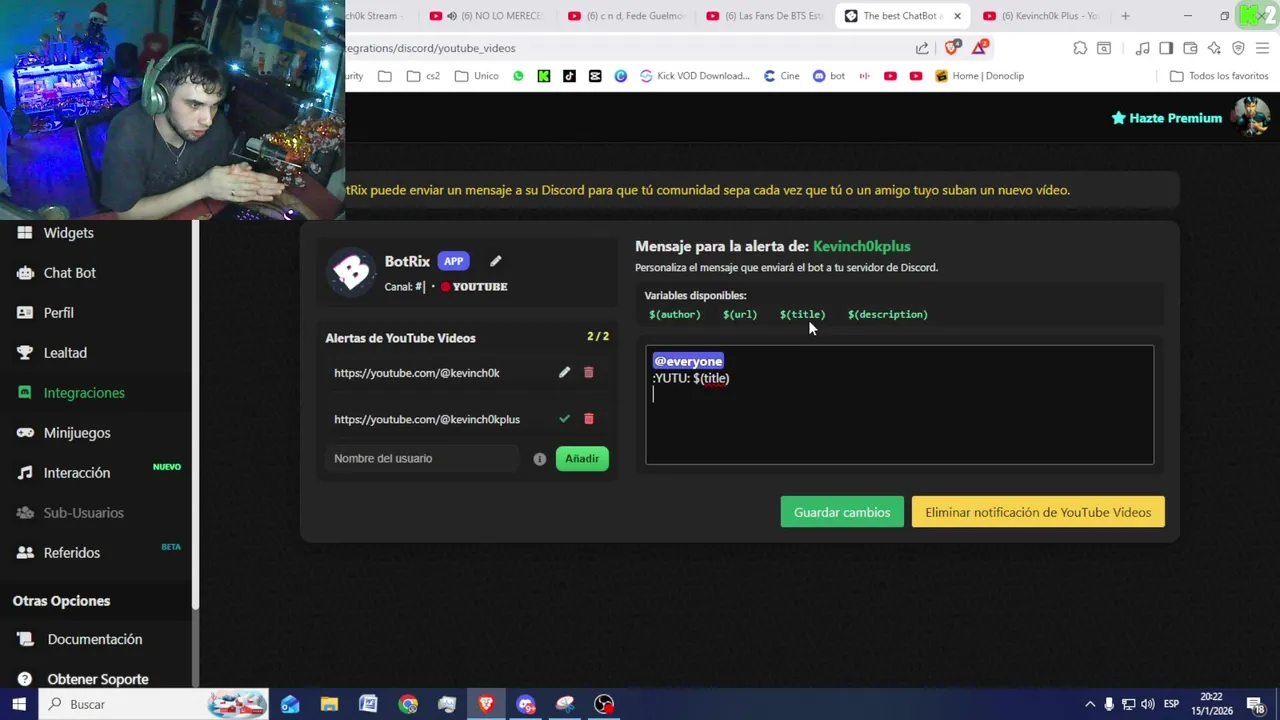Click inside the alert message text area
The width and height of the screenshot is (1280, 720).
(899, 405)
